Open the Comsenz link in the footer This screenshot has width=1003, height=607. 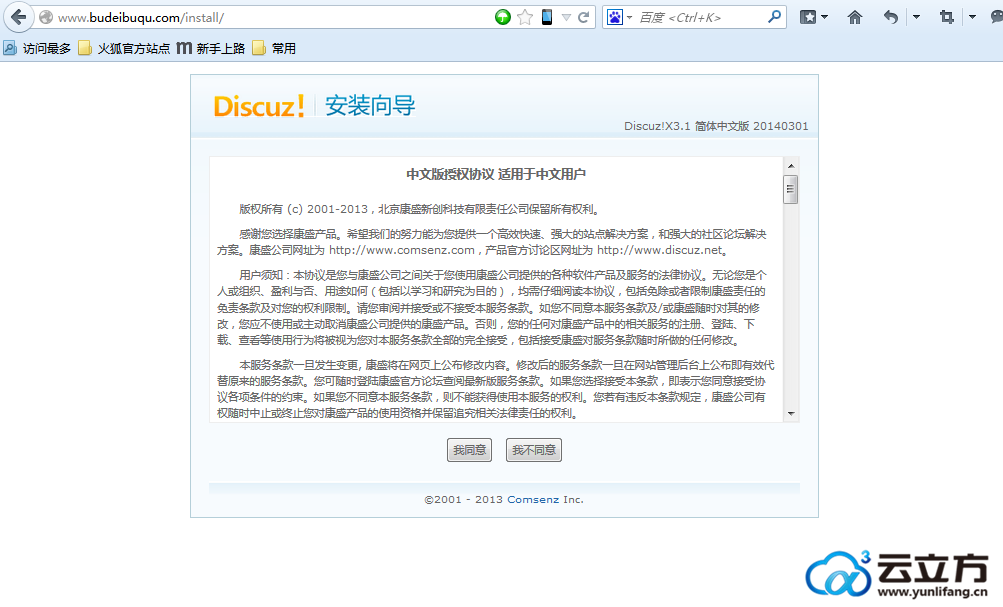[533, 500]
